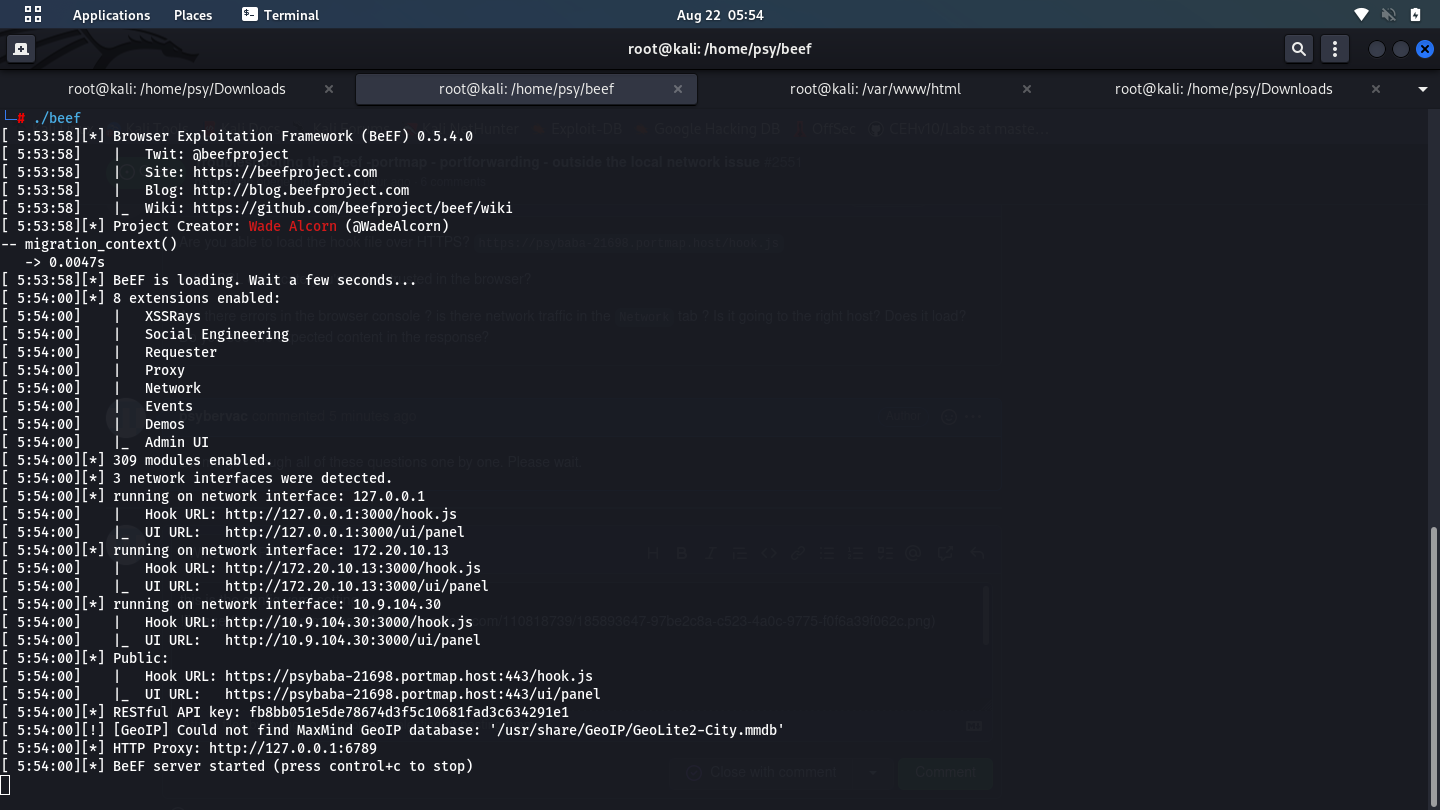Click the terminal emblem icon in the title bar
Viewport: 1440px width, 810px height.
pos(20,47)
